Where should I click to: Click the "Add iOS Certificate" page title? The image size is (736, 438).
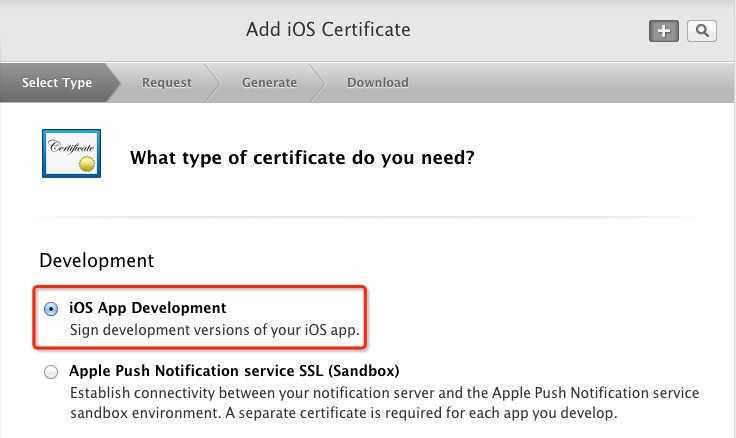(x=328, y=30)
